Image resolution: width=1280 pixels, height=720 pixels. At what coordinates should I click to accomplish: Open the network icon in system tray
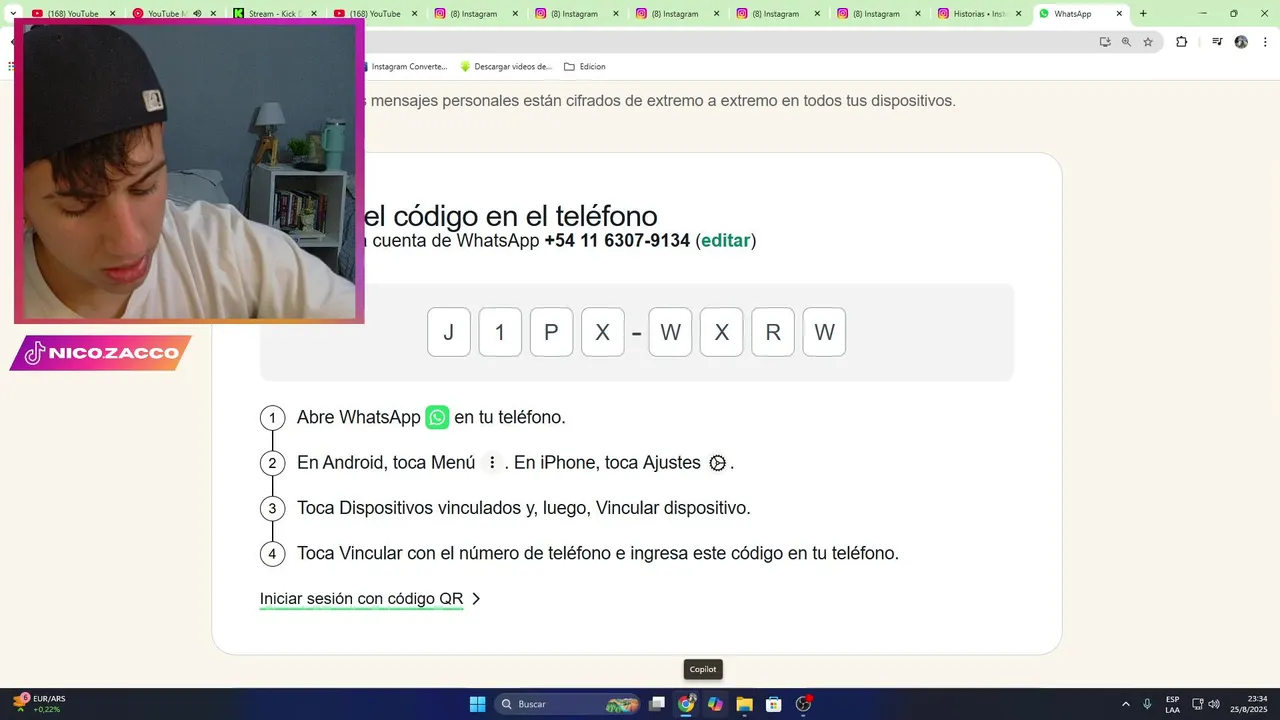click(x=1198, y=704)
